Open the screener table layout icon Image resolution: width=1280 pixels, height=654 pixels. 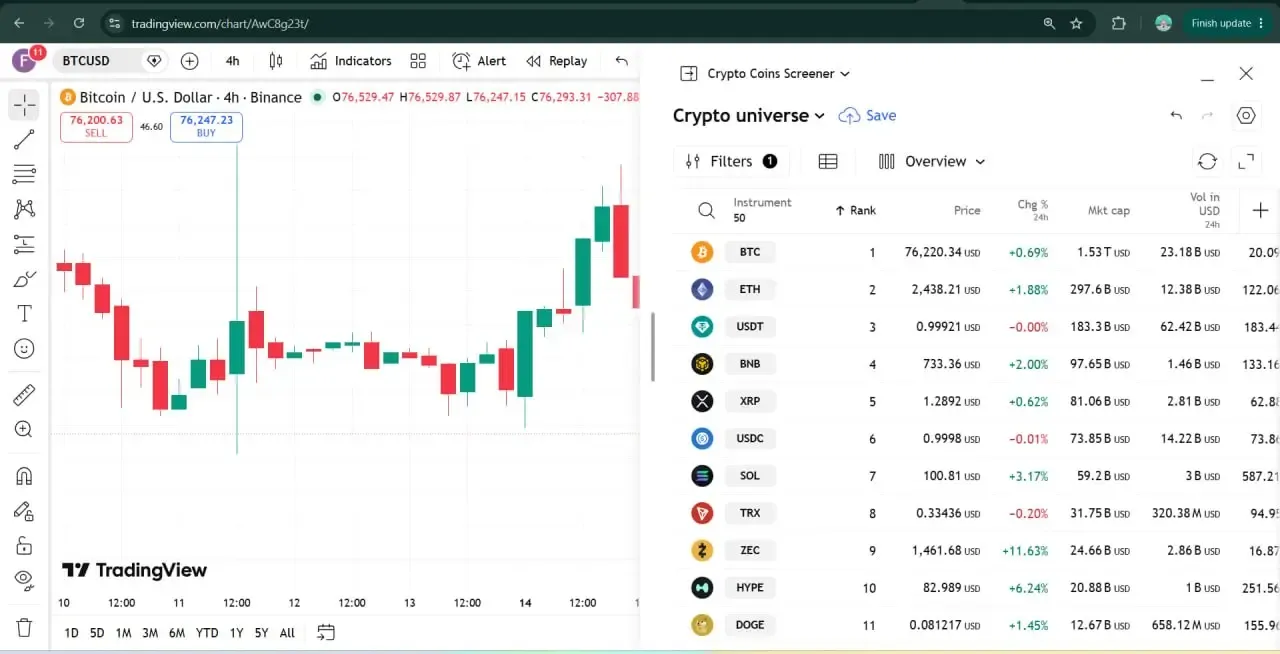(828, 161)
